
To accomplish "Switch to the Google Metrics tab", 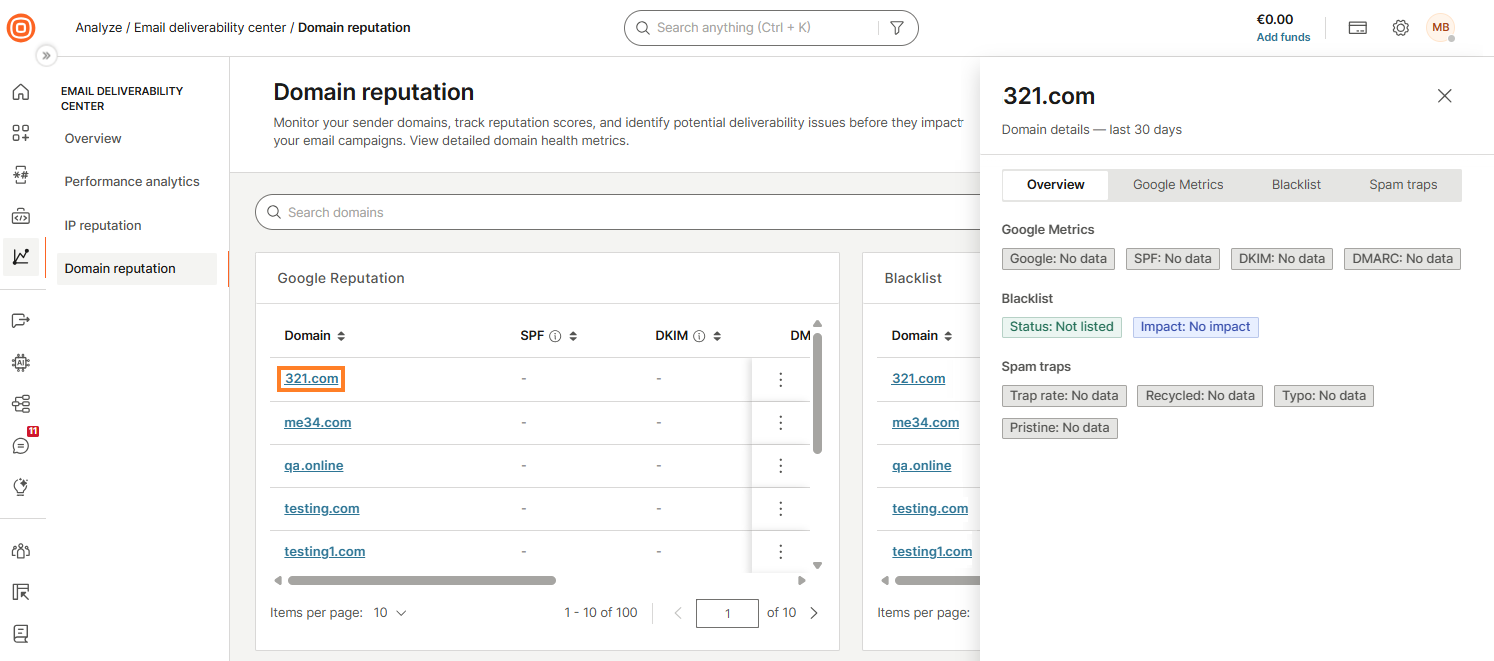I will tap(1178, 185).
